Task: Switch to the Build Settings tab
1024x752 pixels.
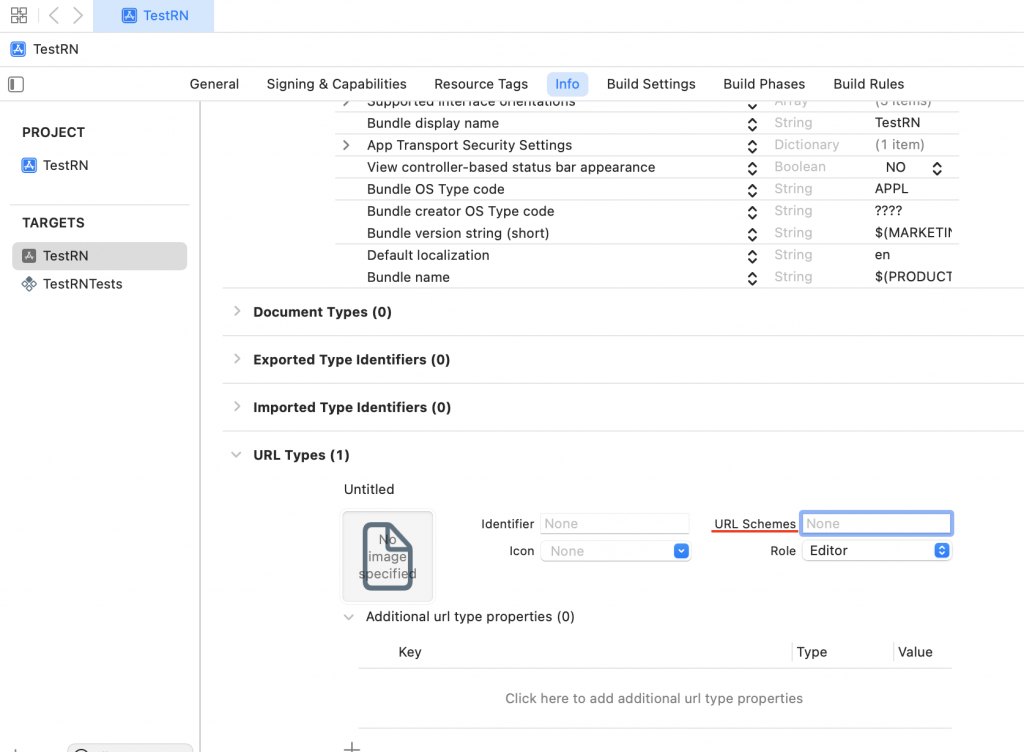Action: [x=651, y=84]
